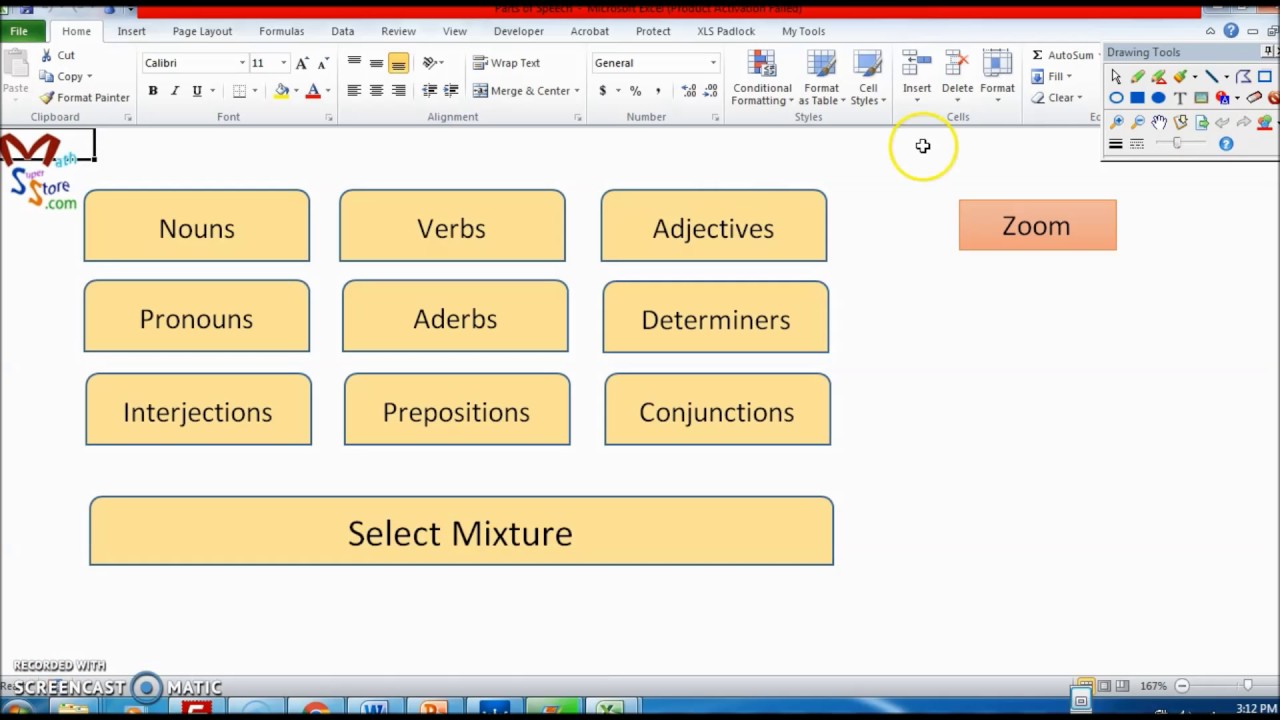Choose the empty rectangle outline tool
The height and width of the screenshot is (720, 1280).
(1265, 76)
